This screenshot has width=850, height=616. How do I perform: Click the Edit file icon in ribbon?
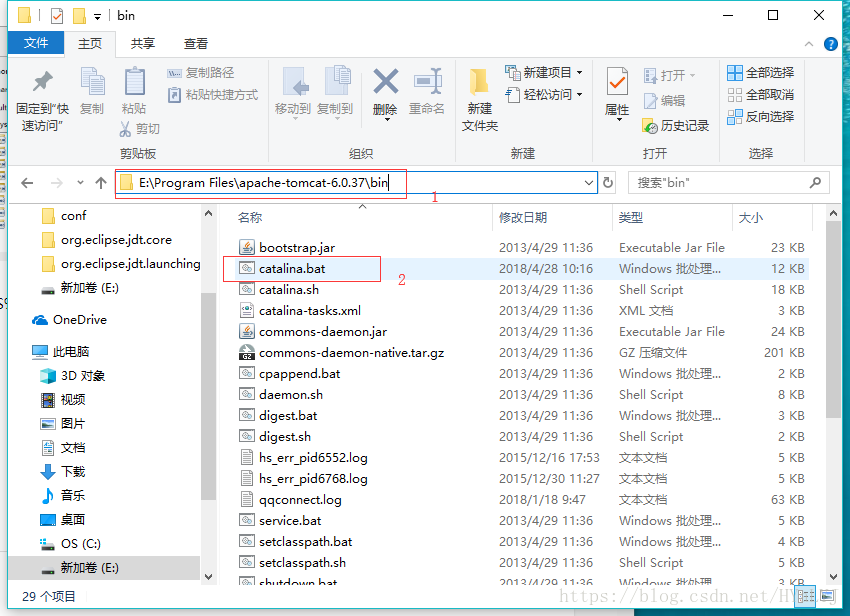(650, 101)
